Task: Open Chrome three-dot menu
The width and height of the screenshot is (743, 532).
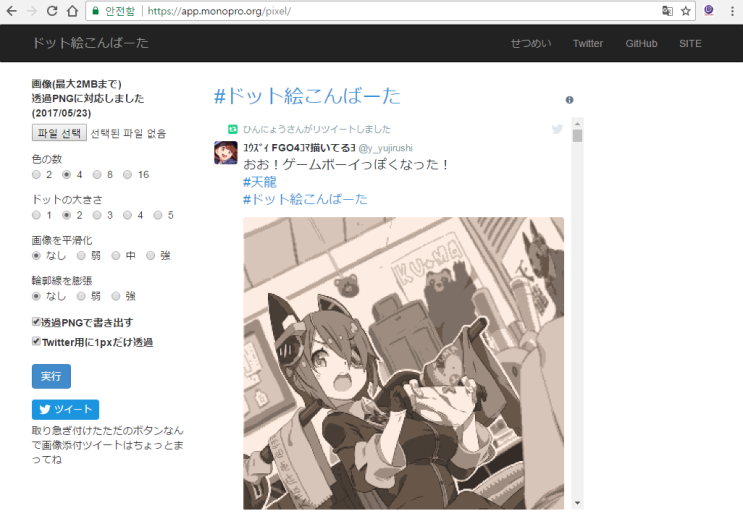Action: (x=732, y=11)
